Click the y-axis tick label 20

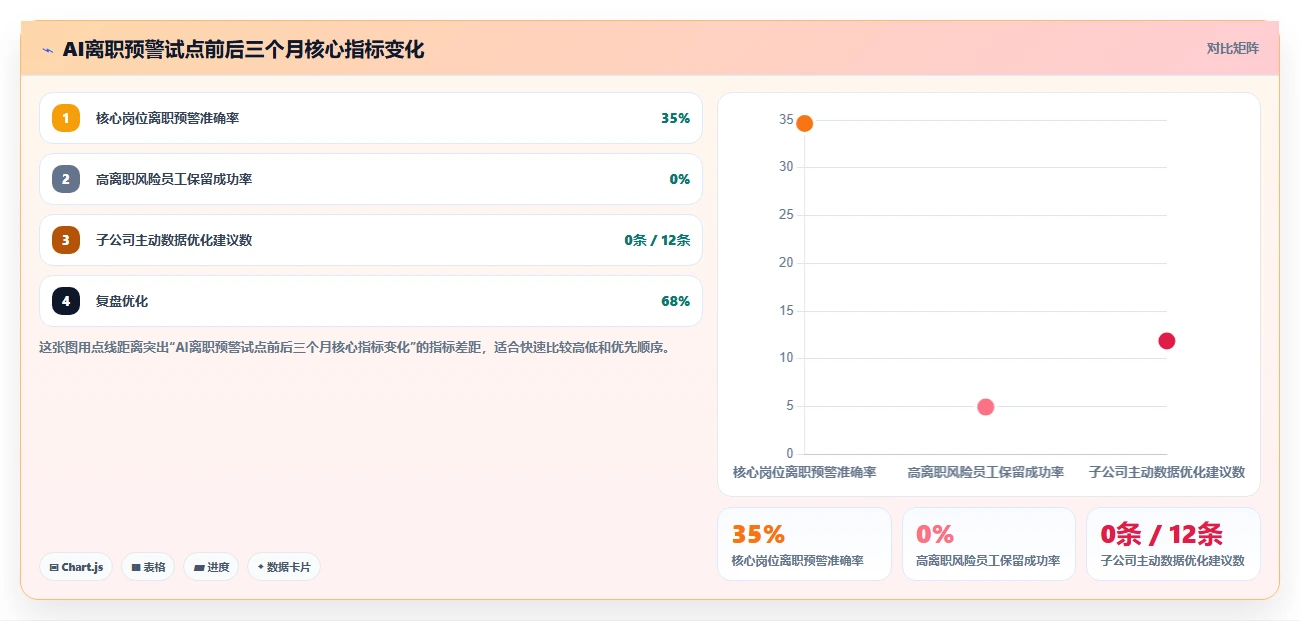(786, 263)
